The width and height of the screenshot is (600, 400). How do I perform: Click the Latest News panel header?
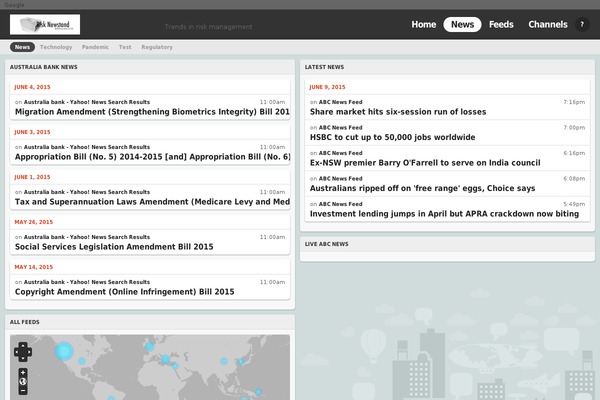pos(447,67)
